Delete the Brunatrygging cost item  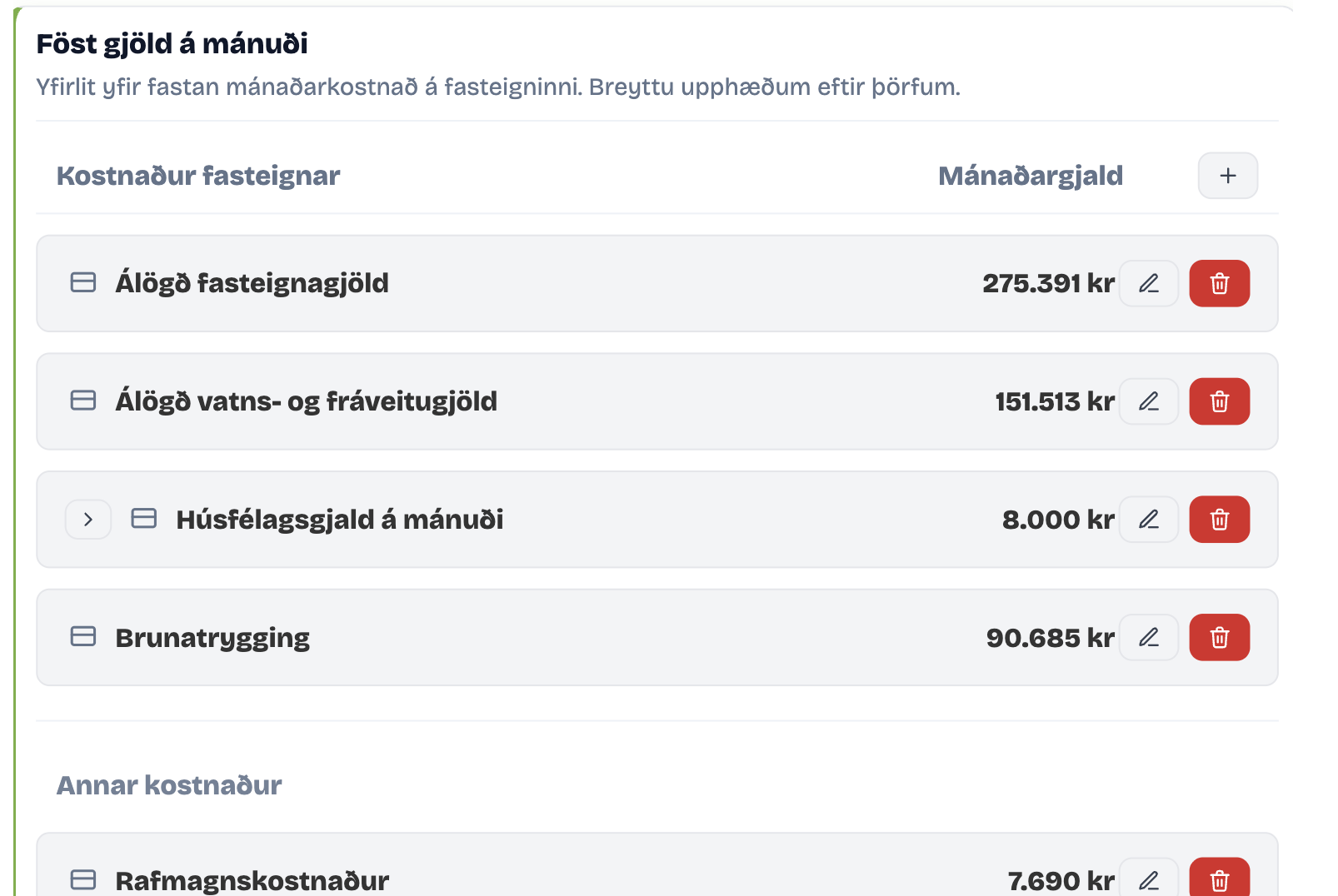(1219, 637)
